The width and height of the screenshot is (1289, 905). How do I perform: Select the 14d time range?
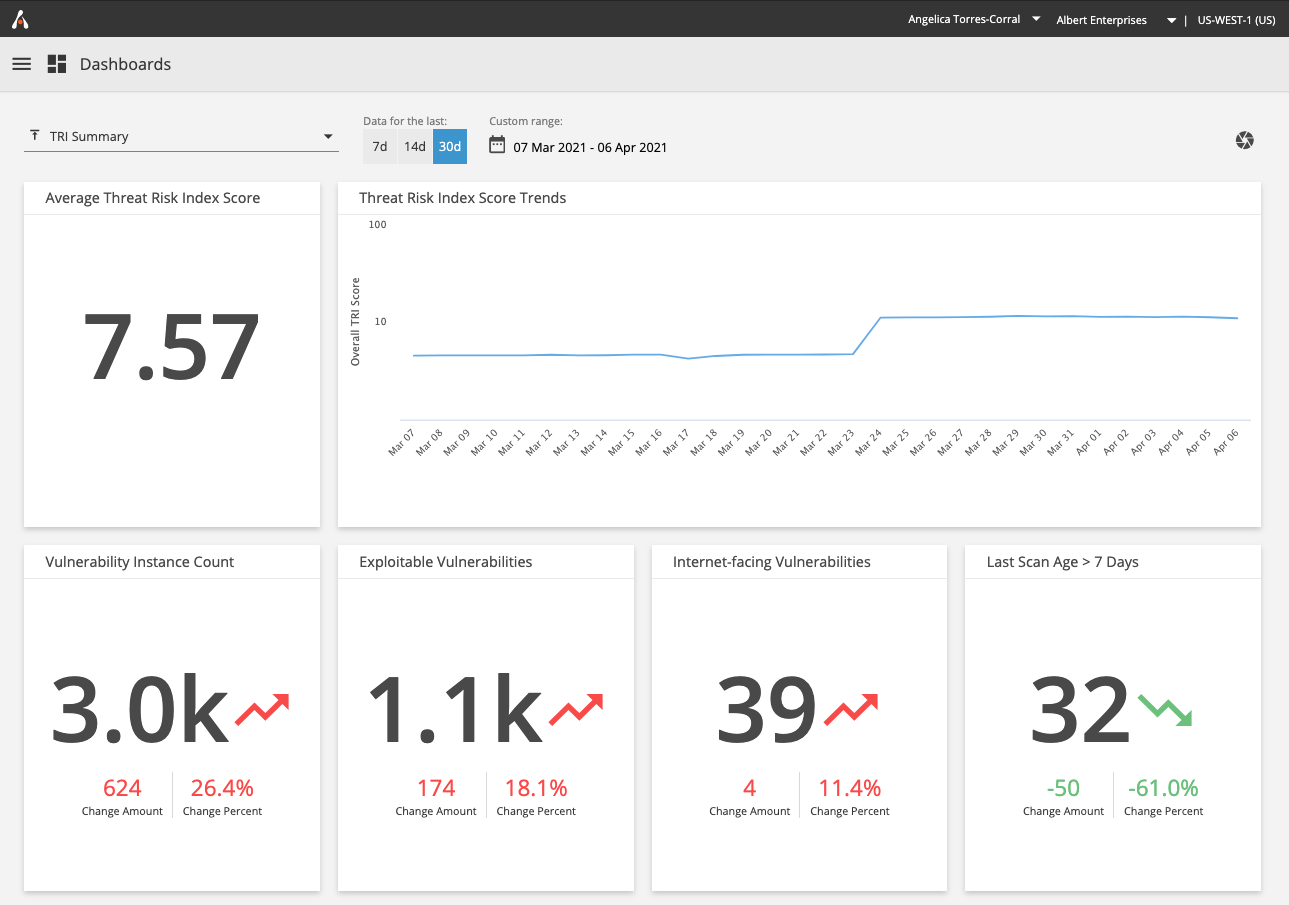[414, 145]
